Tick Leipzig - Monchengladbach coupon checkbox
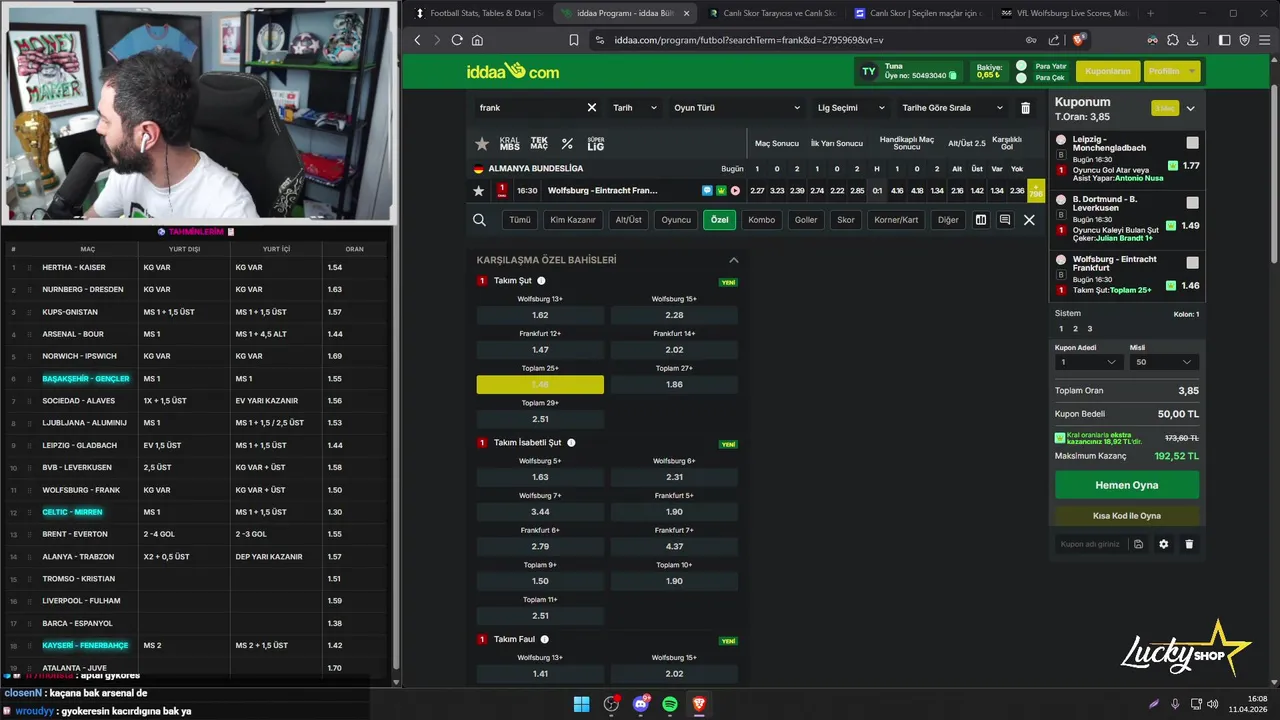 1192,143
